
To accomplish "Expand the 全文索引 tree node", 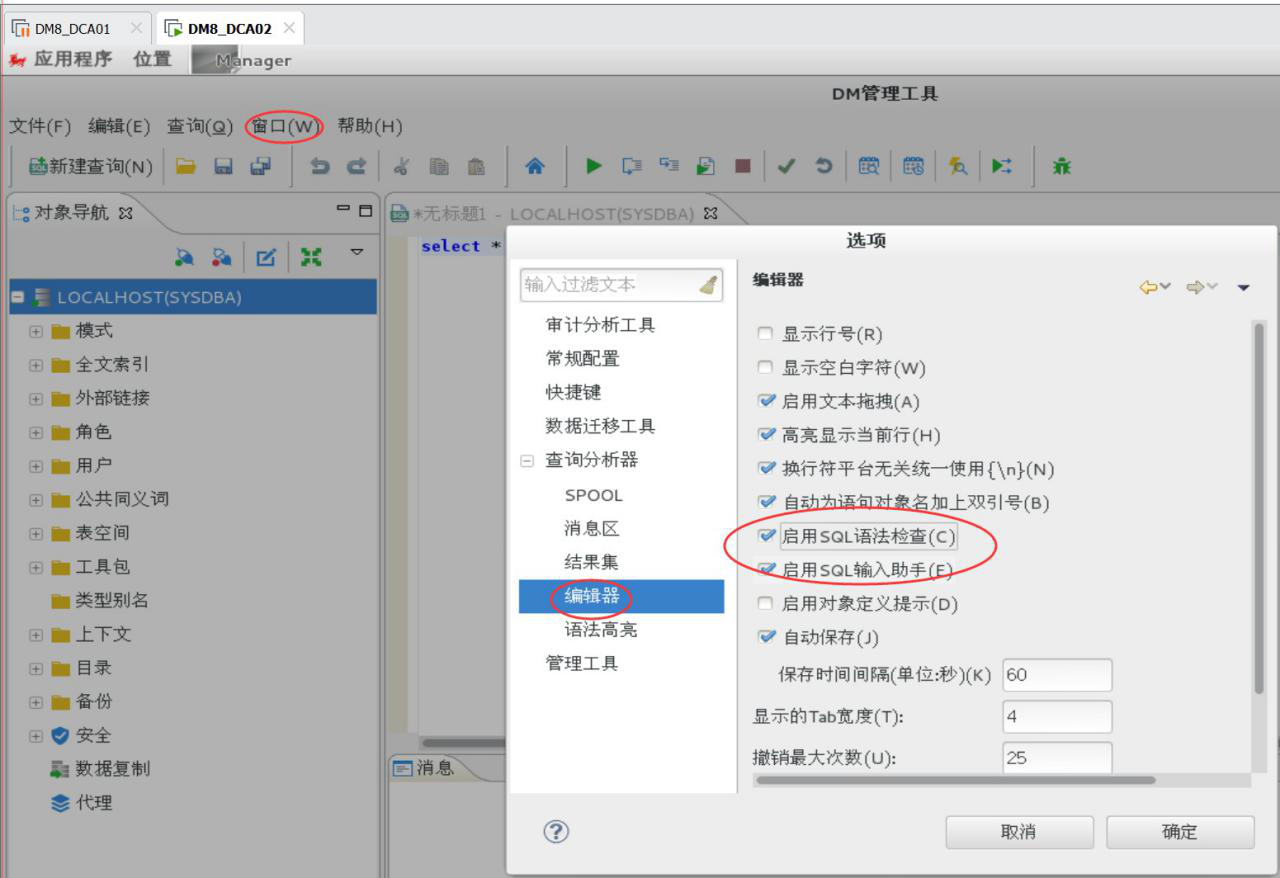I will point(36,365).
